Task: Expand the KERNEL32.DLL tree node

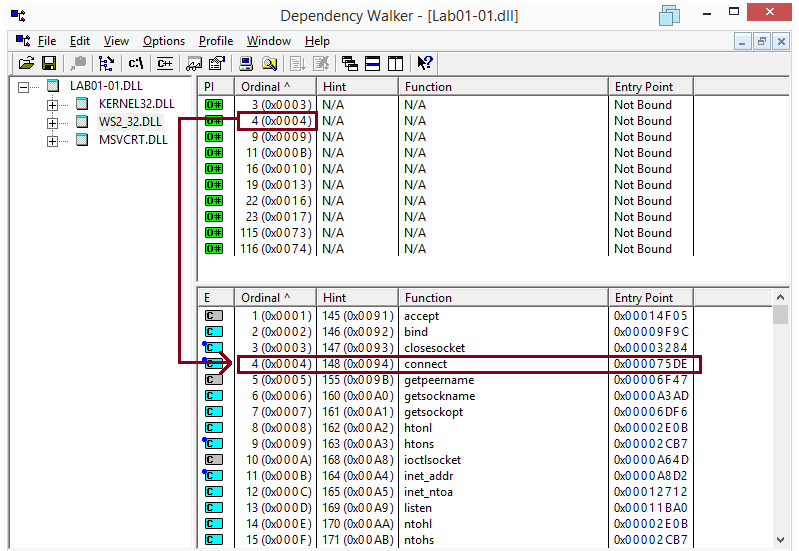Action: click(53, 104)
